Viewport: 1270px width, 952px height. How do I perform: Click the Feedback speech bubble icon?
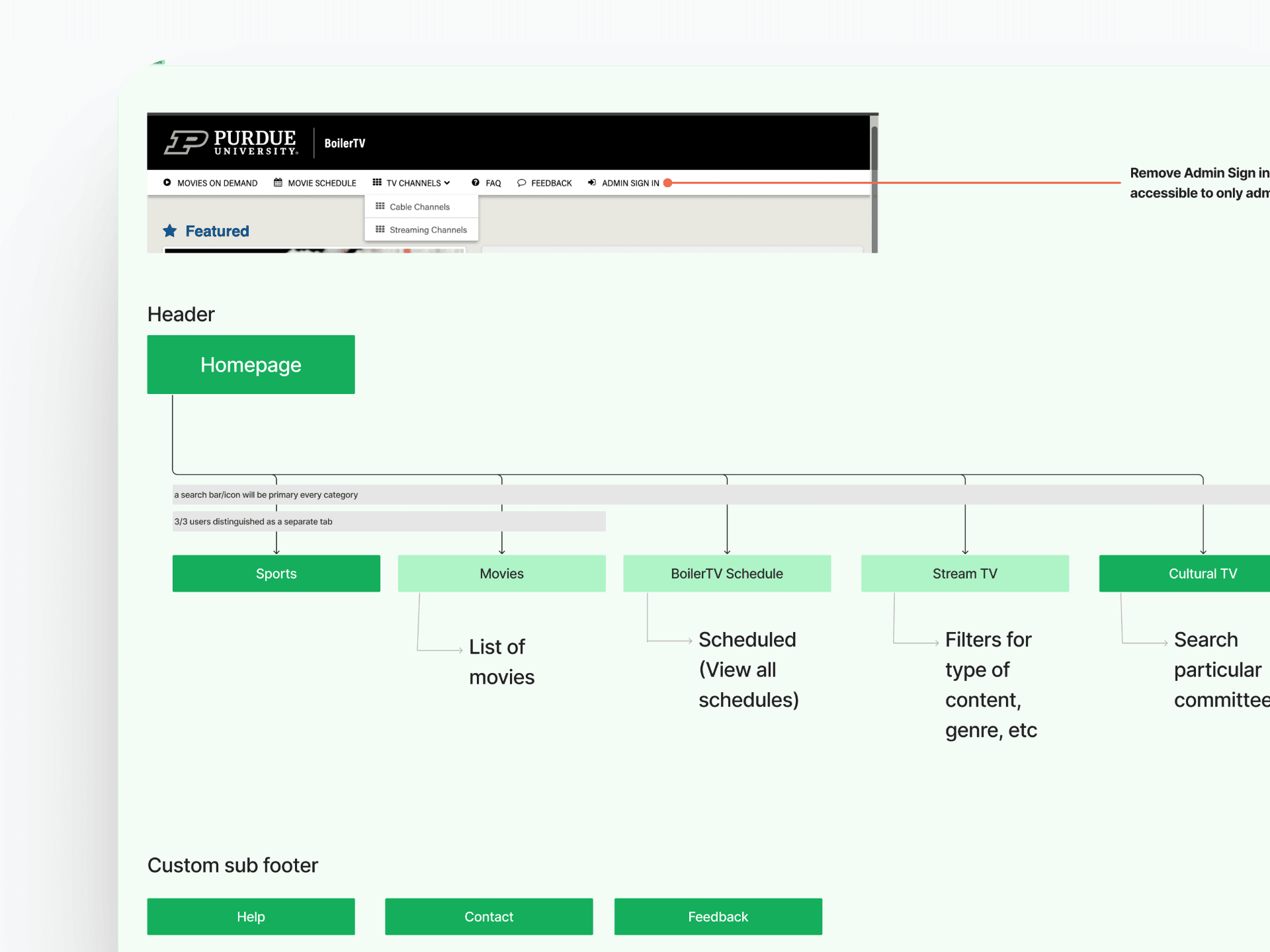[x=522, y=182]
